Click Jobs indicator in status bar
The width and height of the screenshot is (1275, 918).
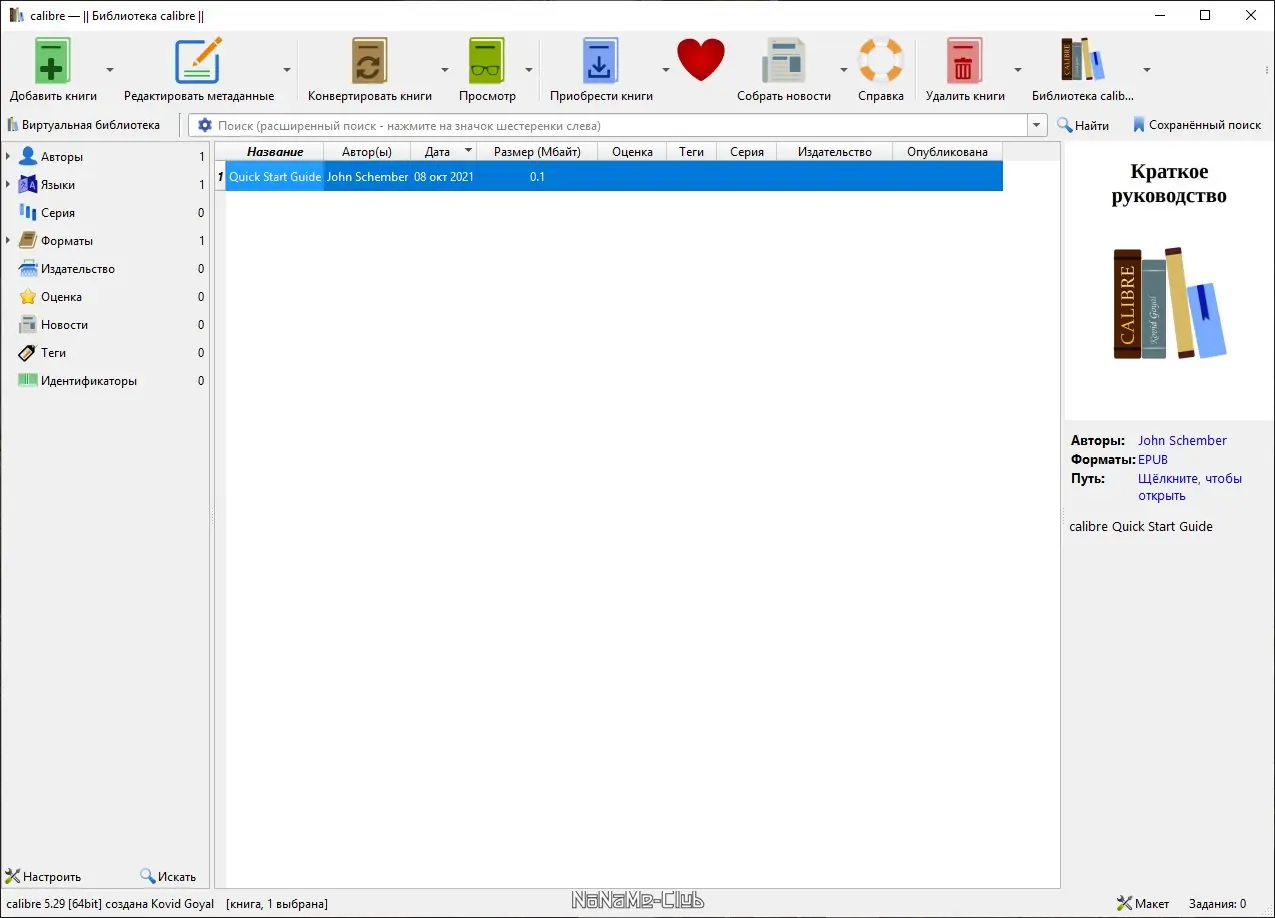click(1217, 903)
